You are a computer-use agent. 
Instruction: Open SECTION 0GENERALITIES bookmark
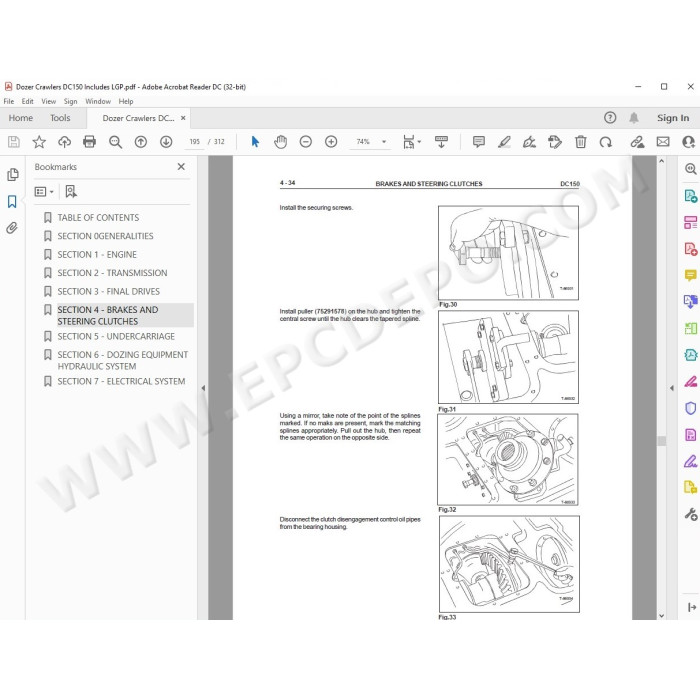[x=105, y=236]
